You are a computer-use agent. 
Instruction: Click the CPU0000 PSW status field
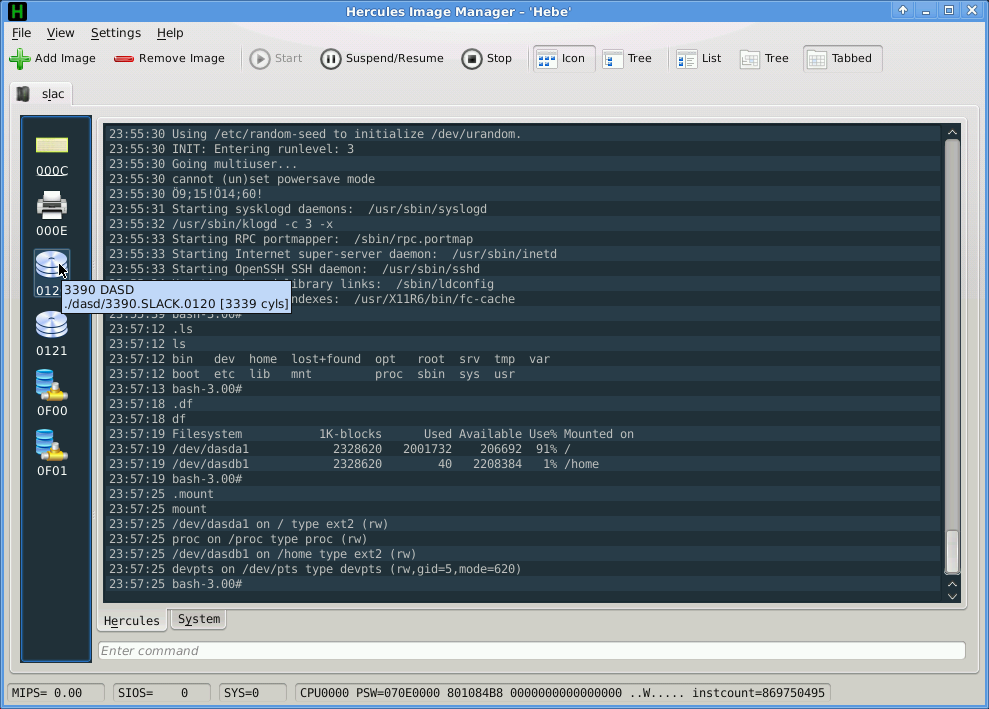tap(562, 693)
